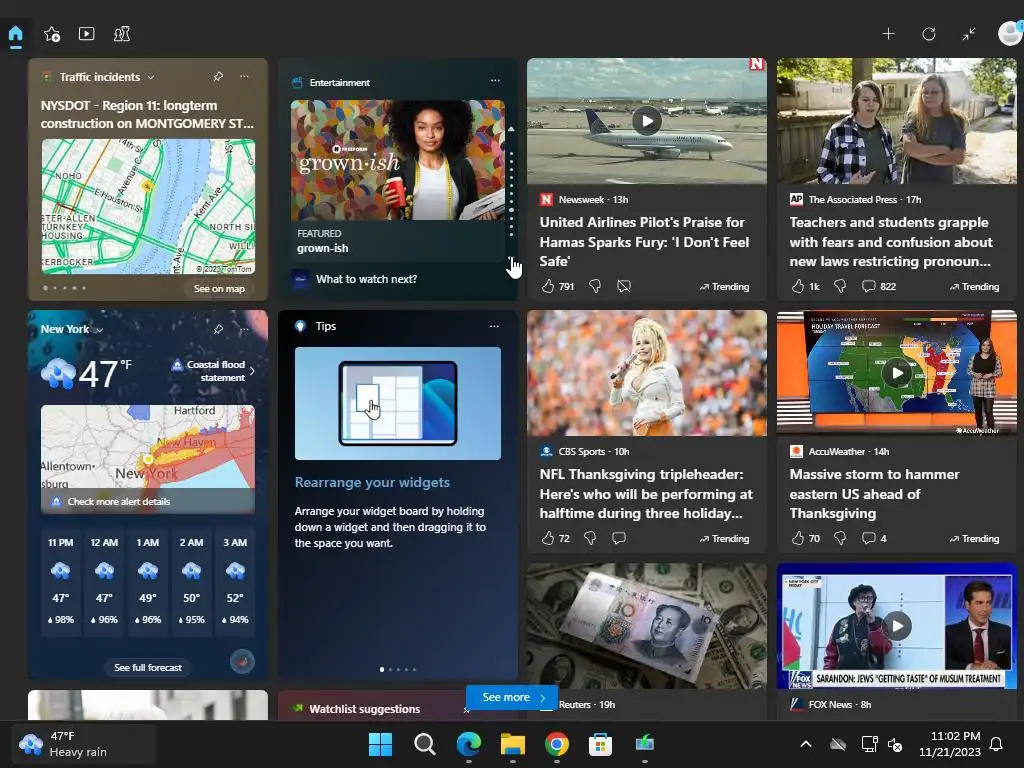This screenshot has width=1024, height=768.
Task: Open the Teachers and students grapple article
Action: [x=890, y=242]
